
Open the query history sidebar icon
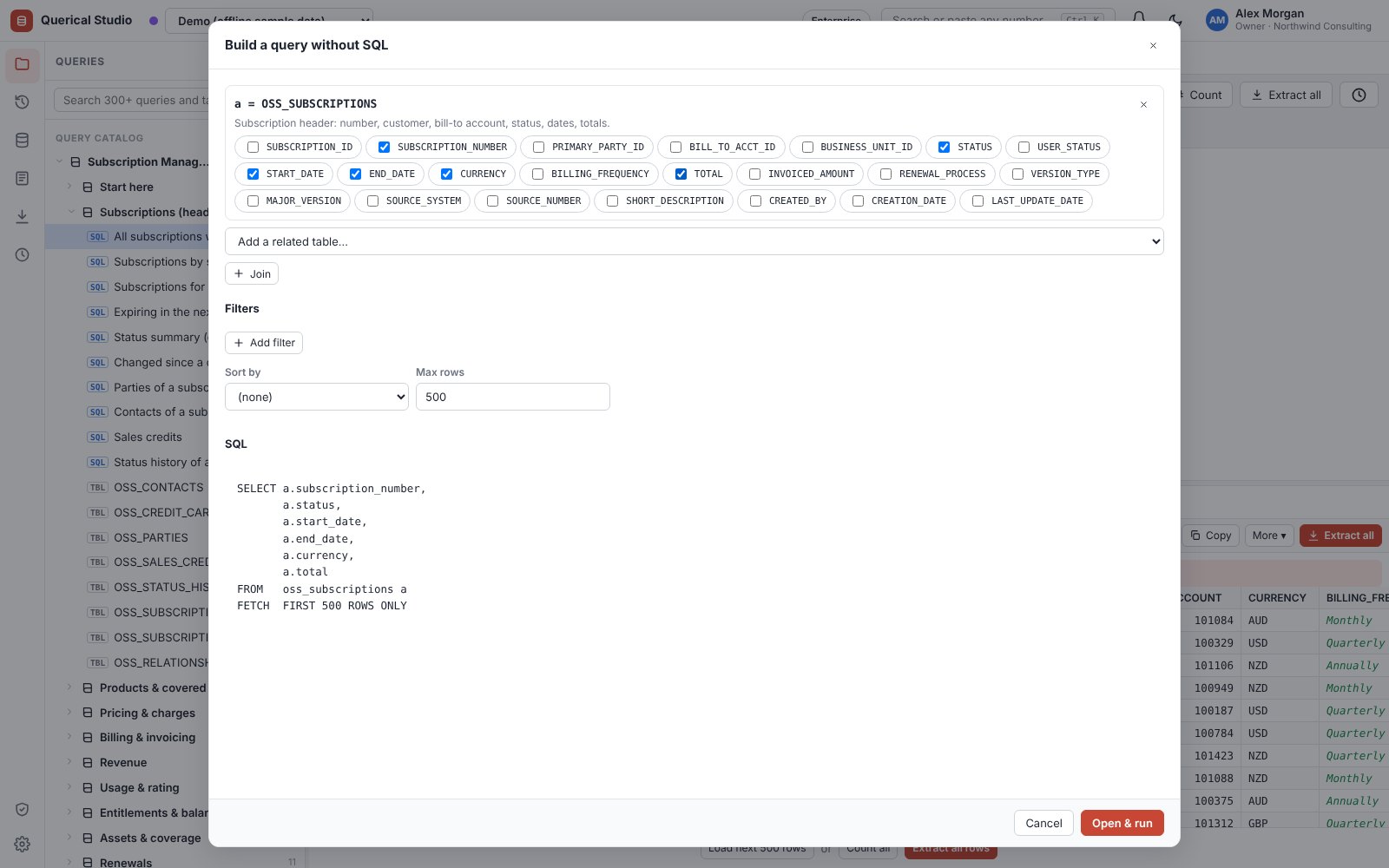point(23,102)
